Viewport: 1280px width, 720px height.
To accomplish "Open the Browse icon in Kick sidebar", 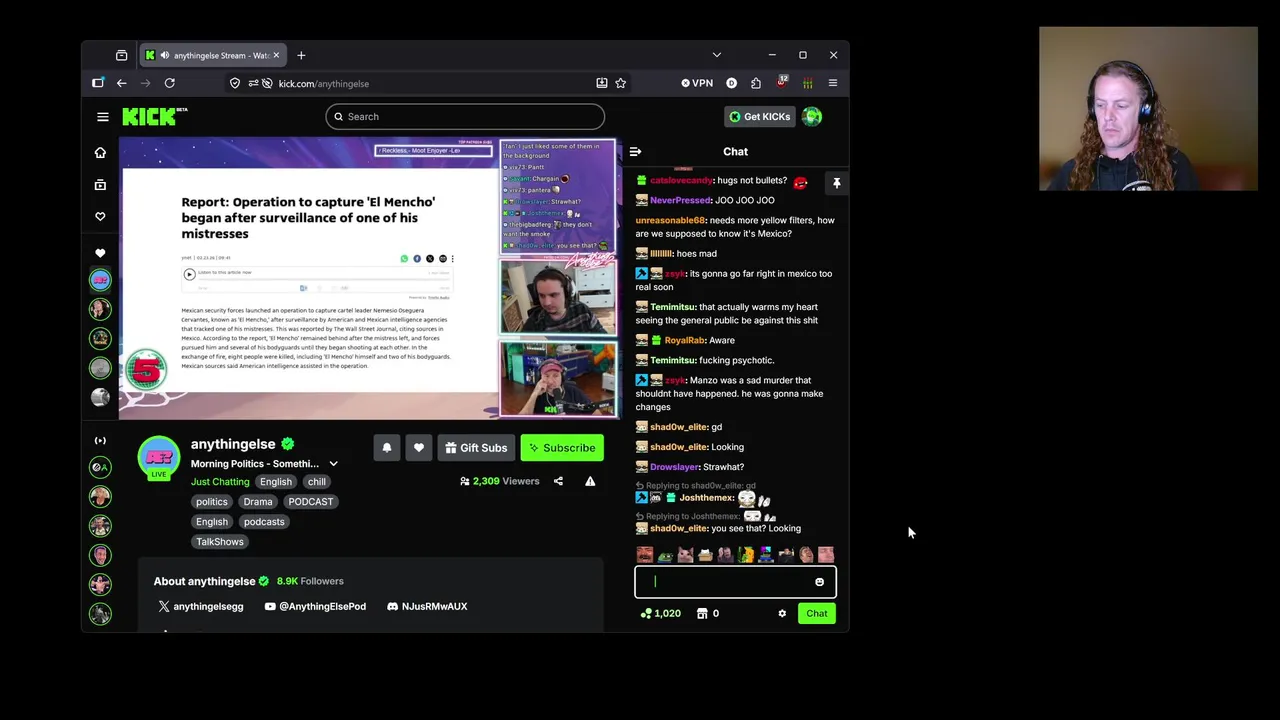I will point(100,185).
